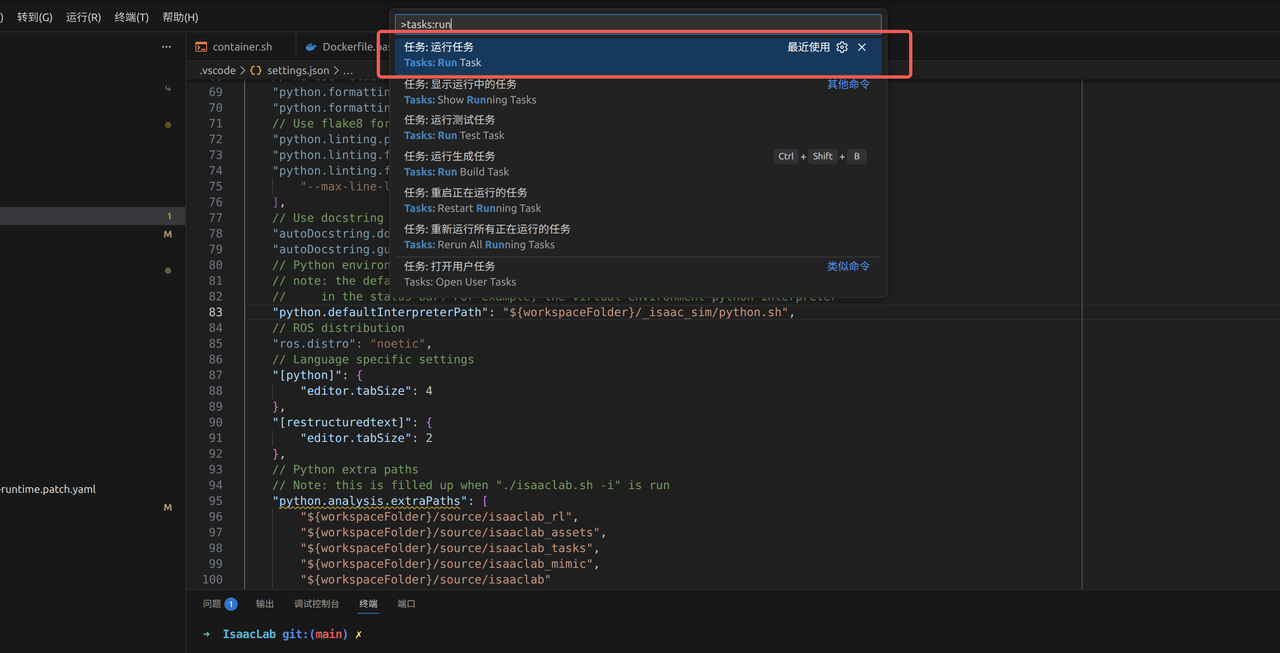The image size is (1280, 653).
Task: Click line number 87 in the gutter
Action: point(216,375)
